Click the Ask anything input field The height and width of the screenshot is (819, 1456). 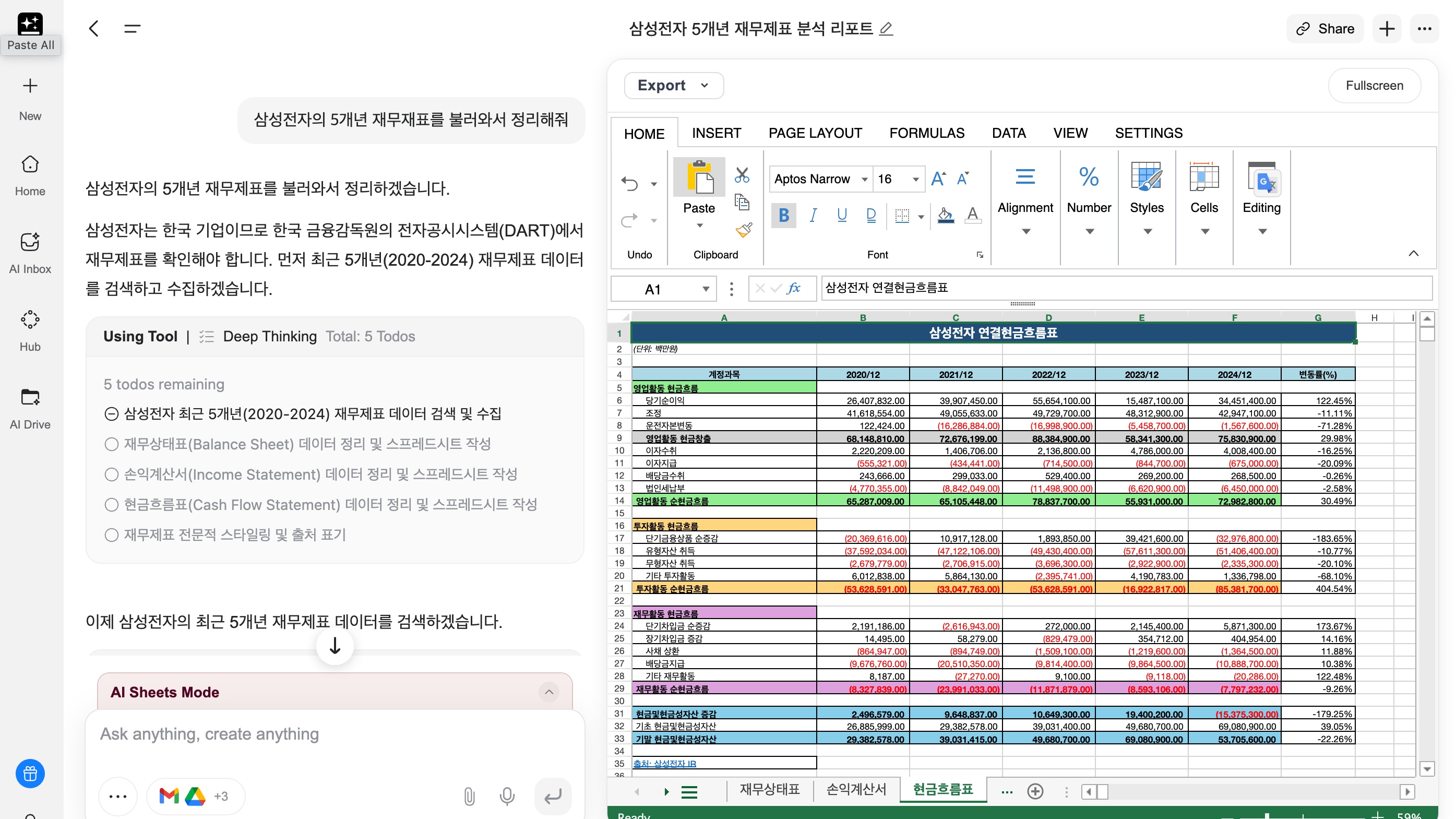tap(335, 734)
